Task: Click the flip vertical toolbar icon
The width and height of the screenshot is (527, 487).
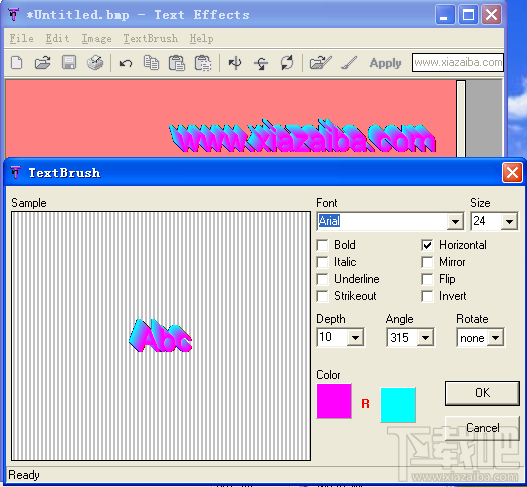Action: pyautogui.click(x=261, y=63)
